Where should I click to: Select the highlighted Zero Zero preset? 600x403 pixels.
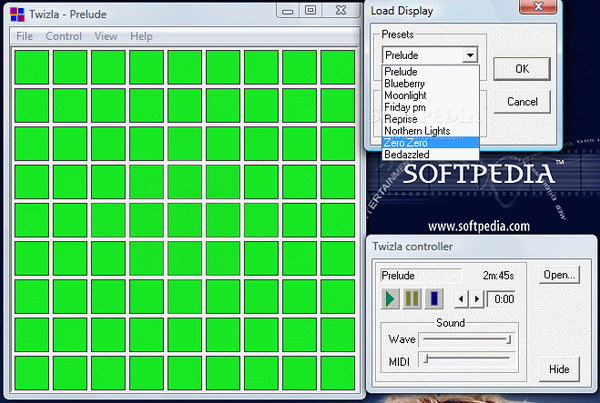430,143
